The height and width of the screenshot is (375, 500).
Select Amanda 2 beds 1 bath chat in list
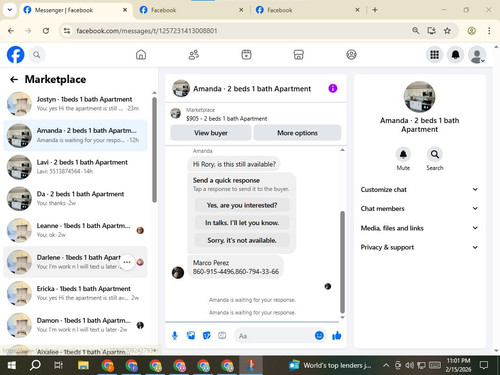75,135
